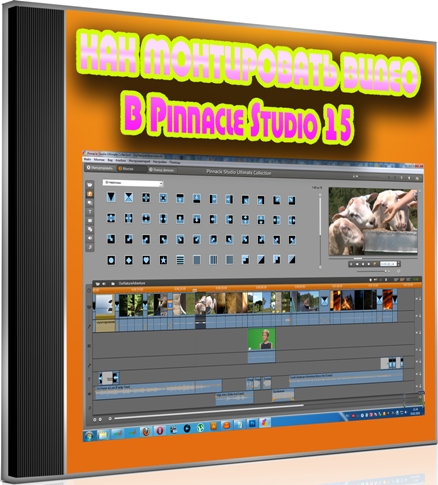Adjust the preview volume slider
The height and width of the screenshot is (485, 438).
(373, 271)
